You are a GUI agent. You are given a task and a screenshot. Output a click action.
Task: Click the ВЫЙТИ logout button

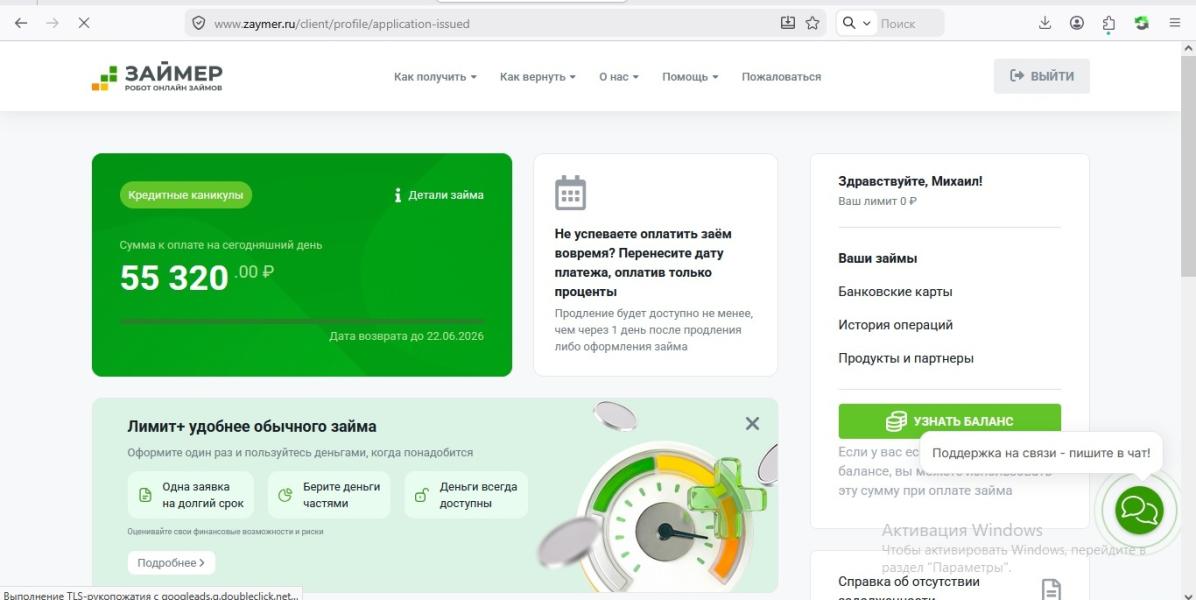tap(1041, 76)
